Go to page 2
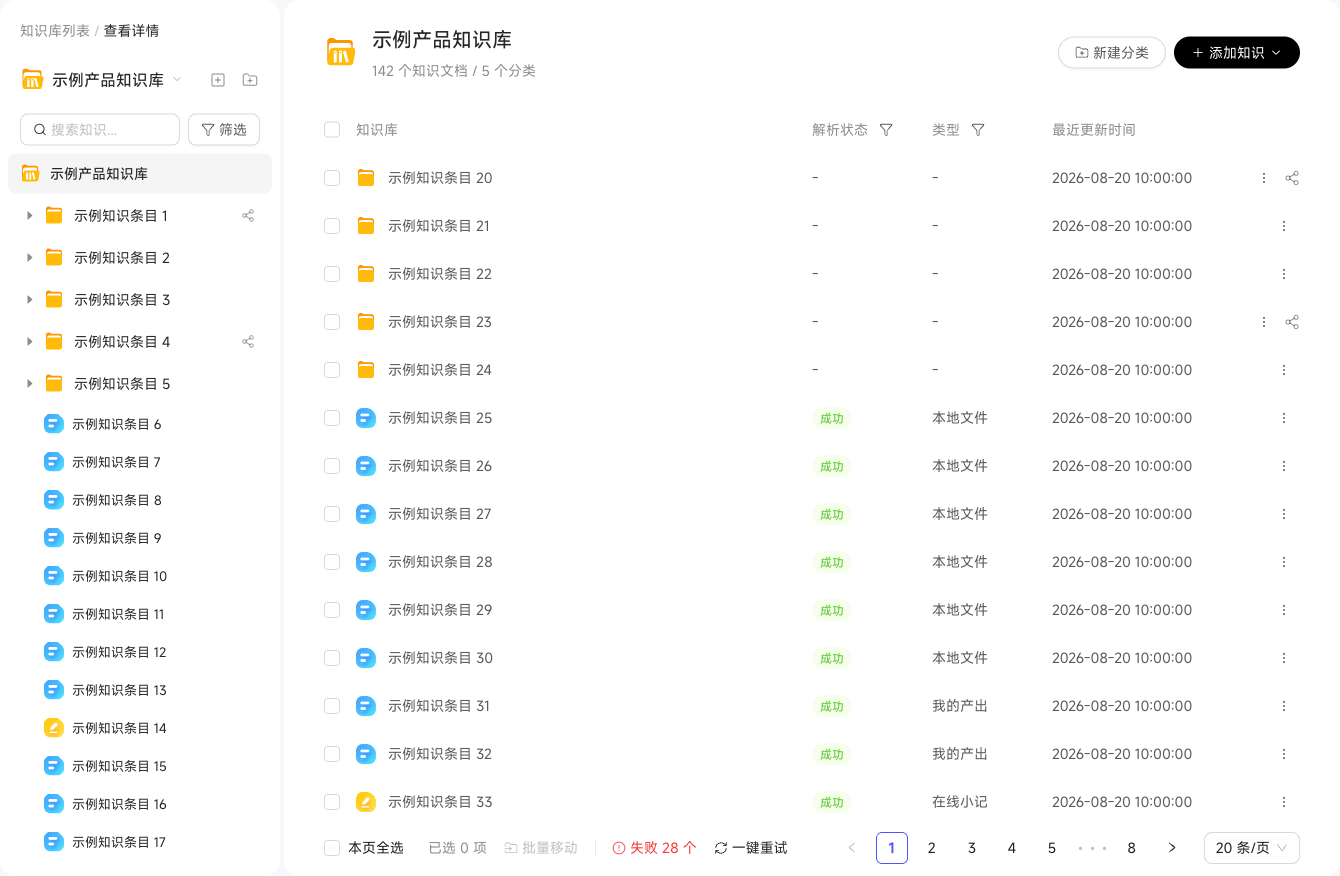 pyautogui.click(x=932, y=848)
